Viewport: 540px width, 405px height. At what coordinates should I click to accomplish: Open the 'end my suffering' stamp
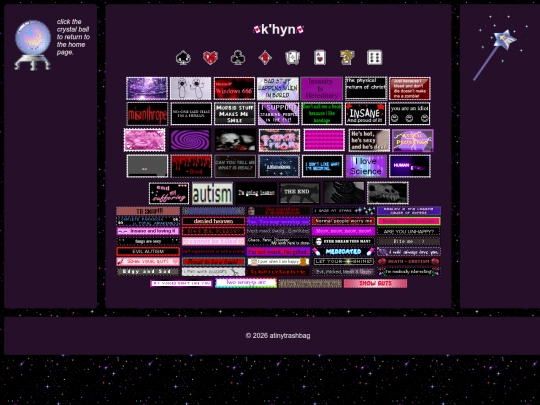pos(169,193)
